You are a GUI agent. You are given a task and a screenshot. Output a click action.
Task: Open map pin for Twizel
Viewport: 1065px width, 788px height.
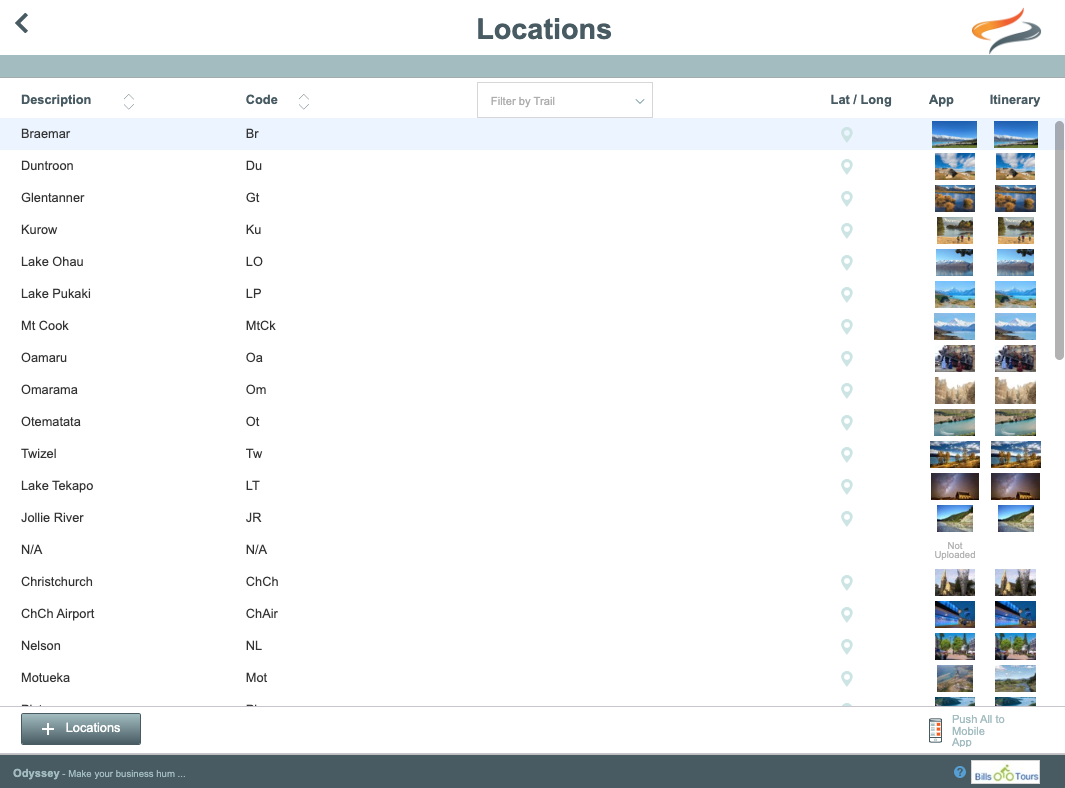(846, 454)
